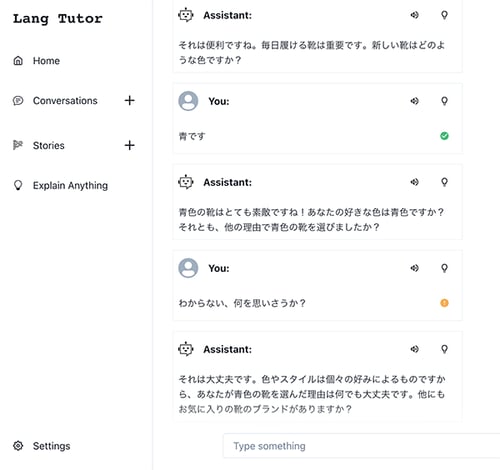Play audio for the わからない message

tap(414, 268)
